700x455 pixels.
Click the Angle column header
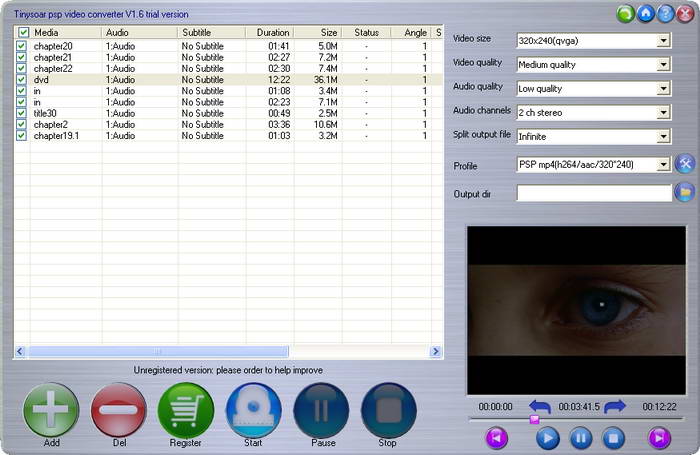coord(411,32)
